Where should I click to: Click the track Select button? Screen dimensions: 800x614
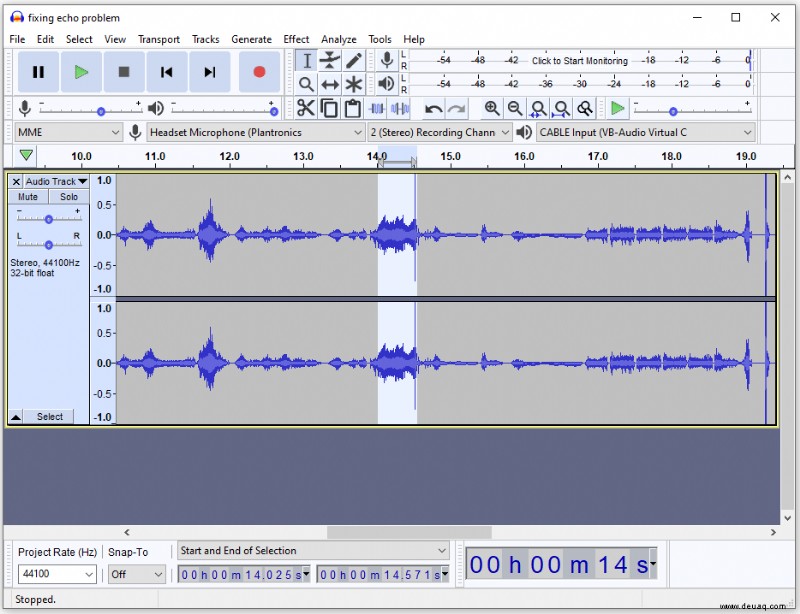point(49,417)
